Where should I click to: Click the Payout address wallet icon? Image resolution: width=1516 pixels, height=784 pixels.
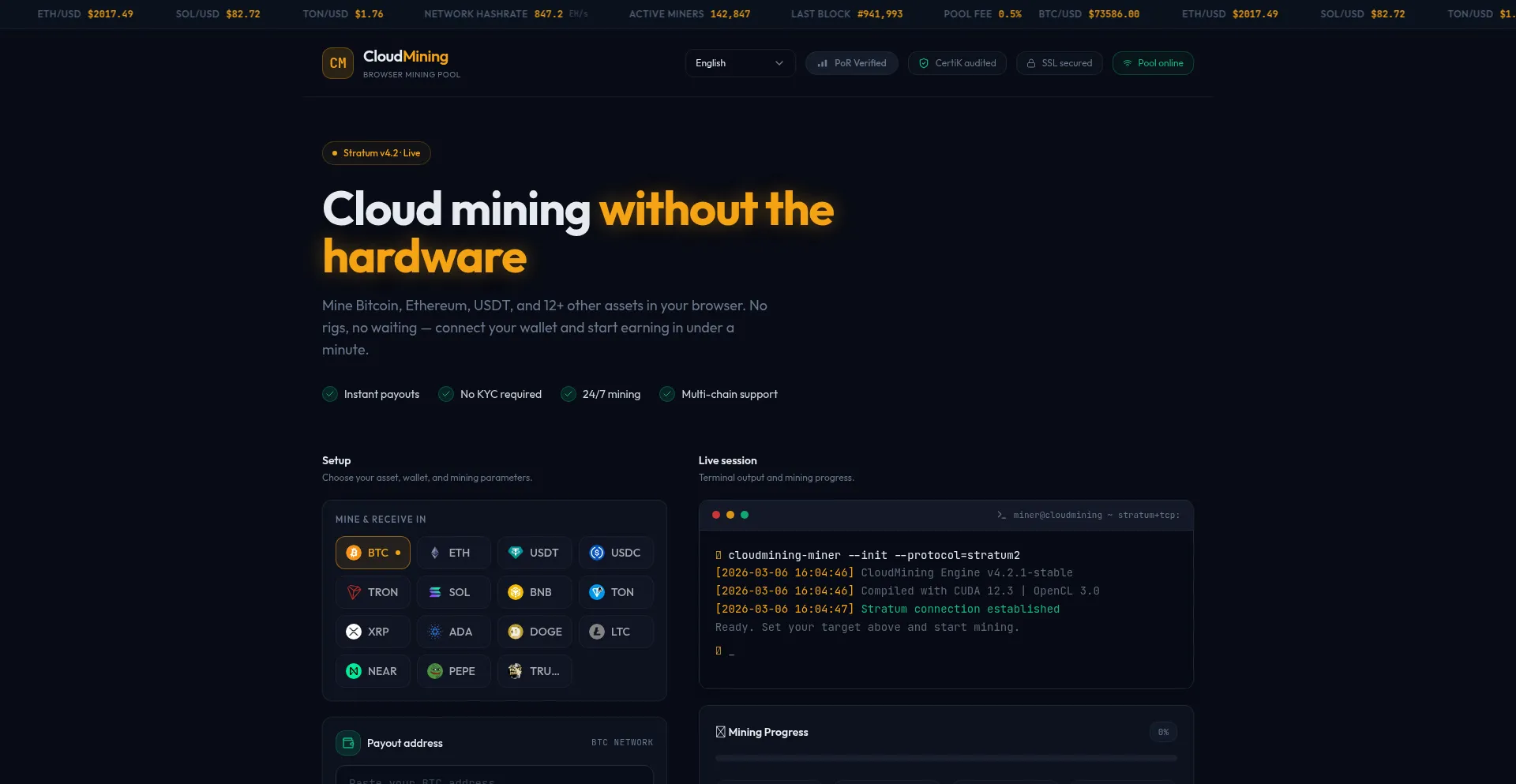[348, 743]
